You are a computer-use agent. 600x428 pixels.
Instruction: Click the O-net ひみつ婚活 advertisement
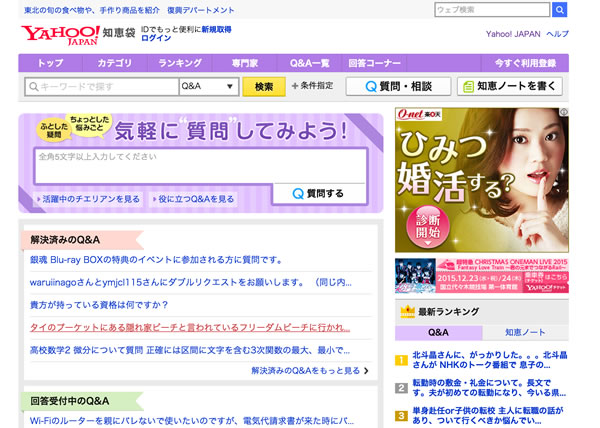pyautogui.click(x=482, y=180)
